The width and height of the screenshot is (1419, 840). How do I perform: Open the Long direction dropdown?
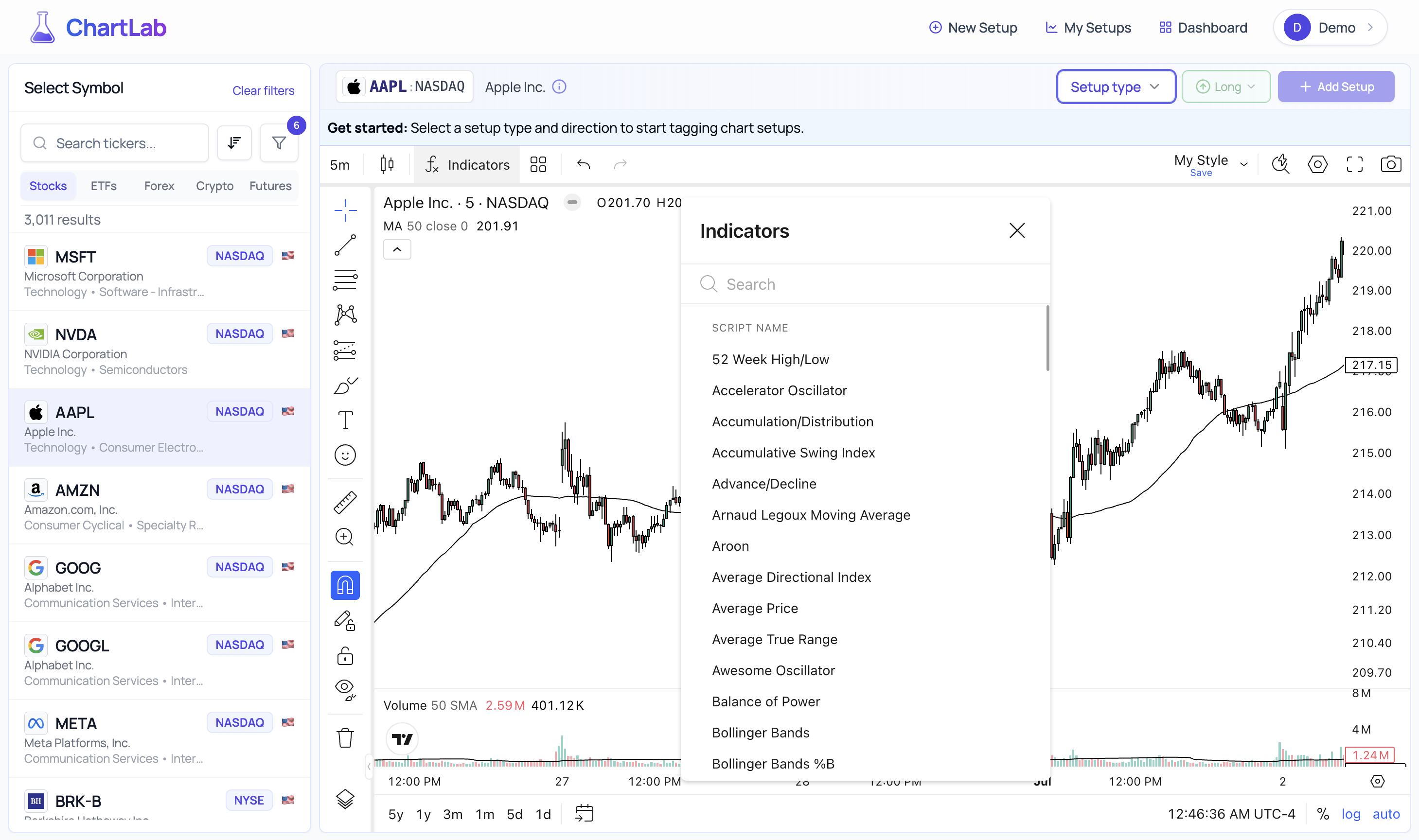(1226, 87)
